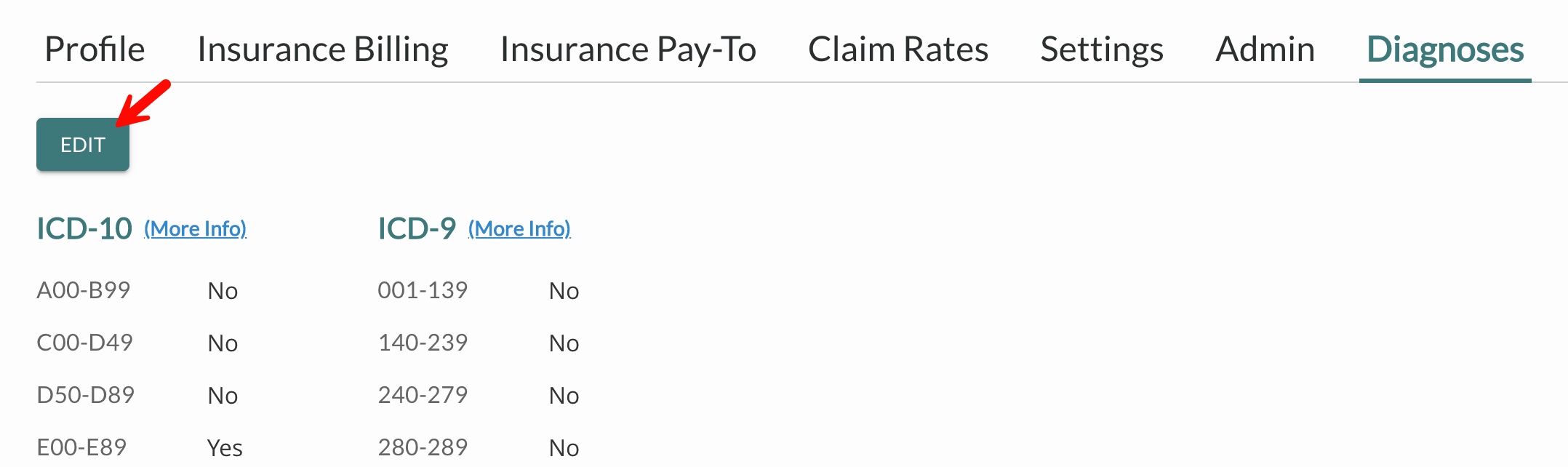1568x467 pixels.
Task: Select the Settings tab
Action: click(1102, 49)
